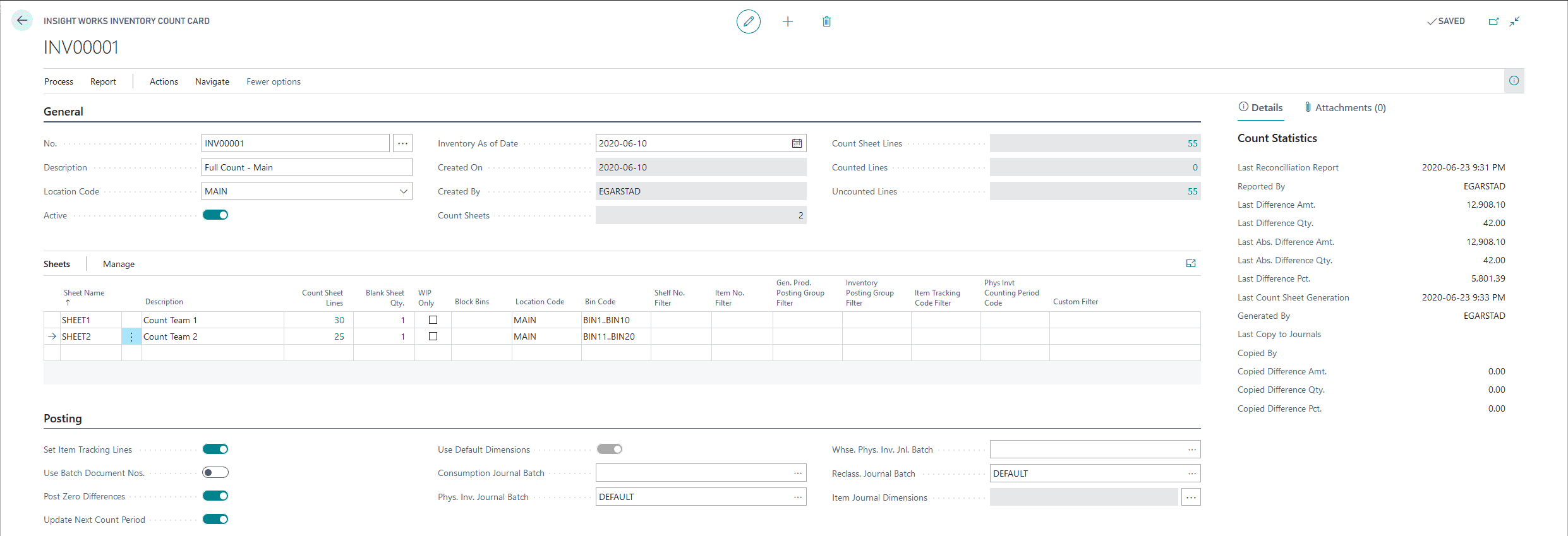
Task: Click the Bin Code column header
Action: pyautogui.click(x=600, y=302)
